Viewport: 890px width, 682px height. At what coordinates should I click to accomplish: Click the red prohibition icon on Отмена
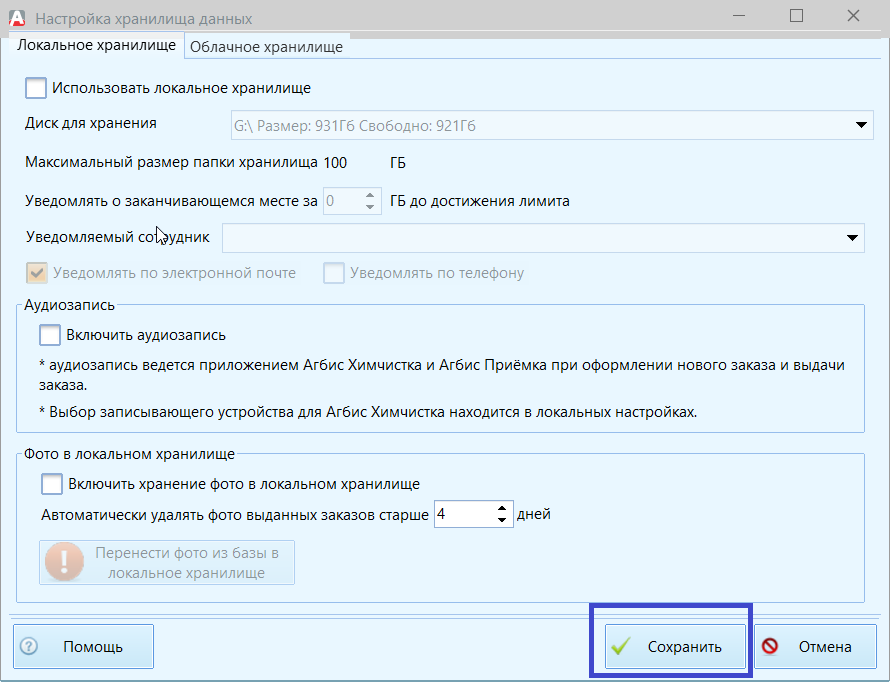tap(770, 646)
